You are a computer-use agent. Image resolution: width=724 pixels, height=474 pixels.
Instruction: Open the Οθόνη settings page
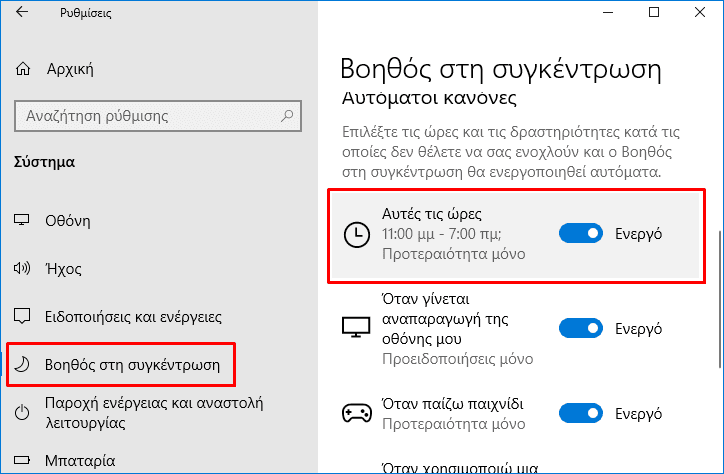coord(68,220)
